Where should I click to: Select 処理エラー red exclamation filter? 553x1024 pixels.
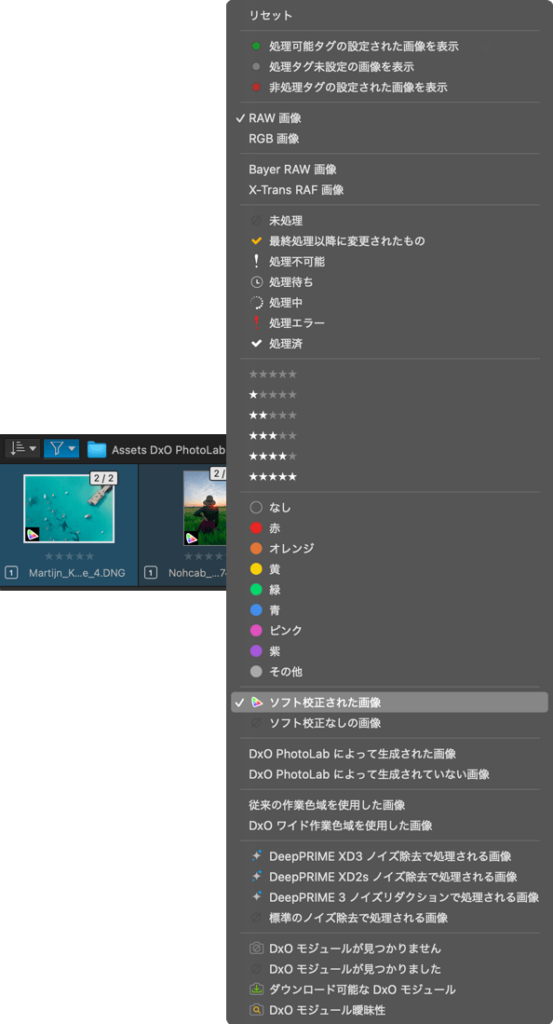click(x=389, y=323)
